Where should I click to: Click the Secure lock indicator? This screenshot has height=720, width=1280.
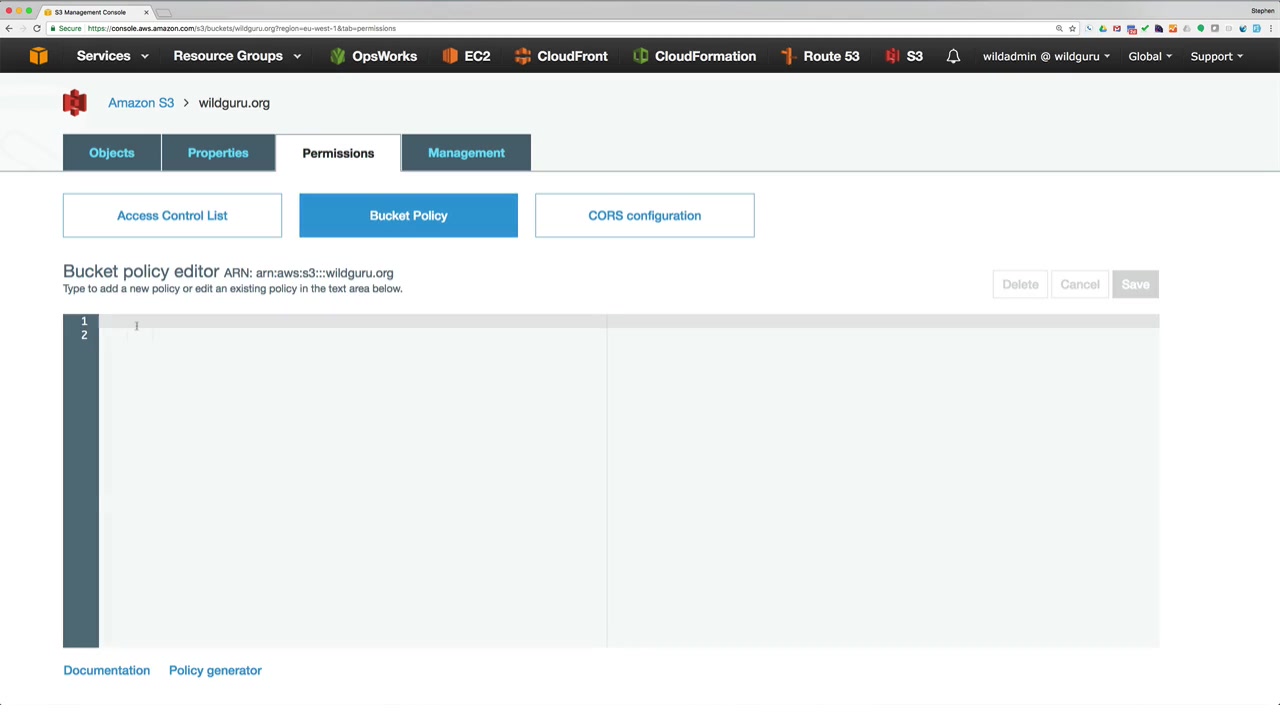66,28
